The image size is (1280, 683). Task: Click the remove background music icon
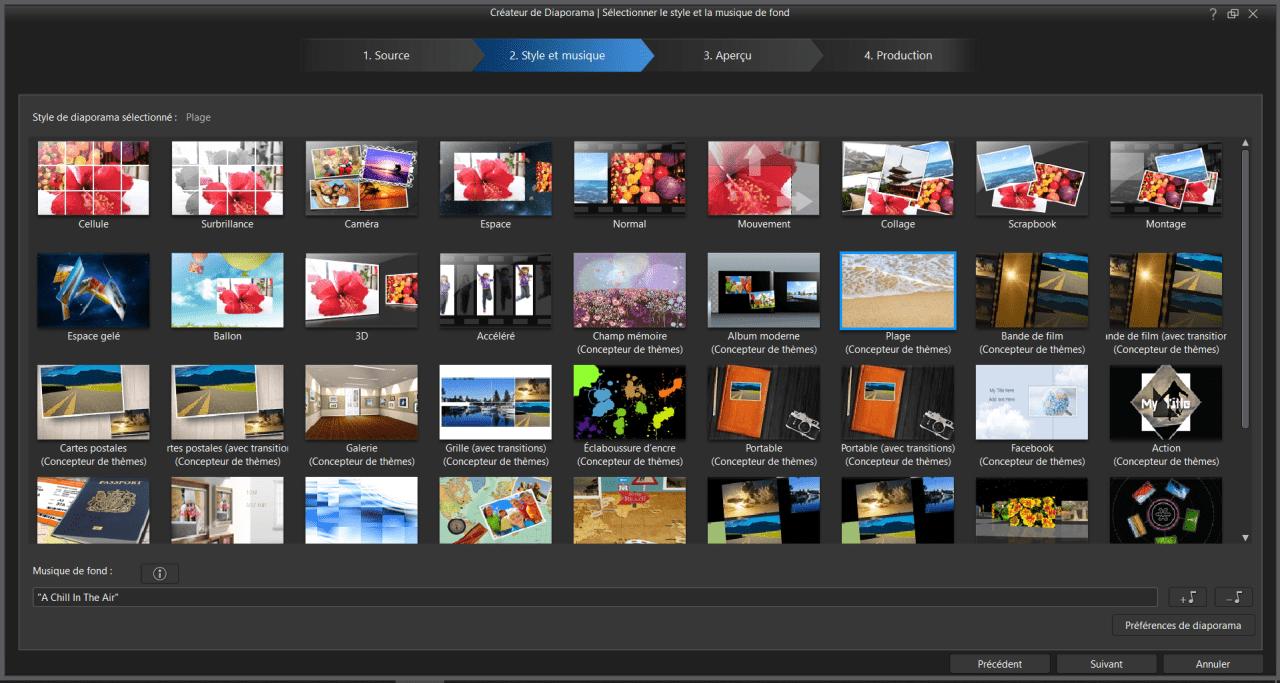point(1234,597)
